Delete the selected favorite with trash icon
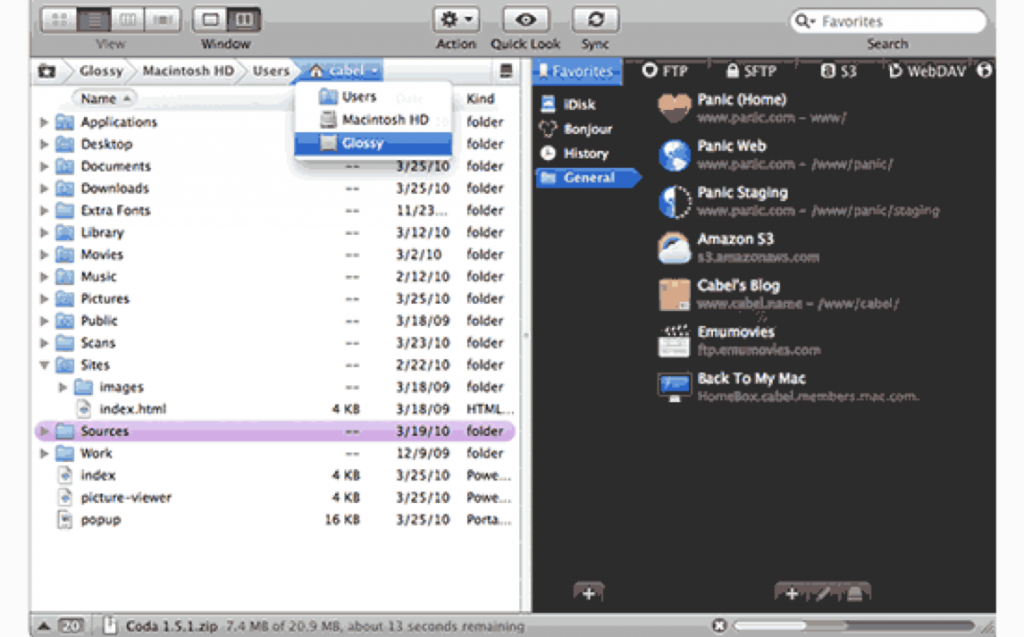Viewport: 1024px width, 637px height. tap(854, 593)
